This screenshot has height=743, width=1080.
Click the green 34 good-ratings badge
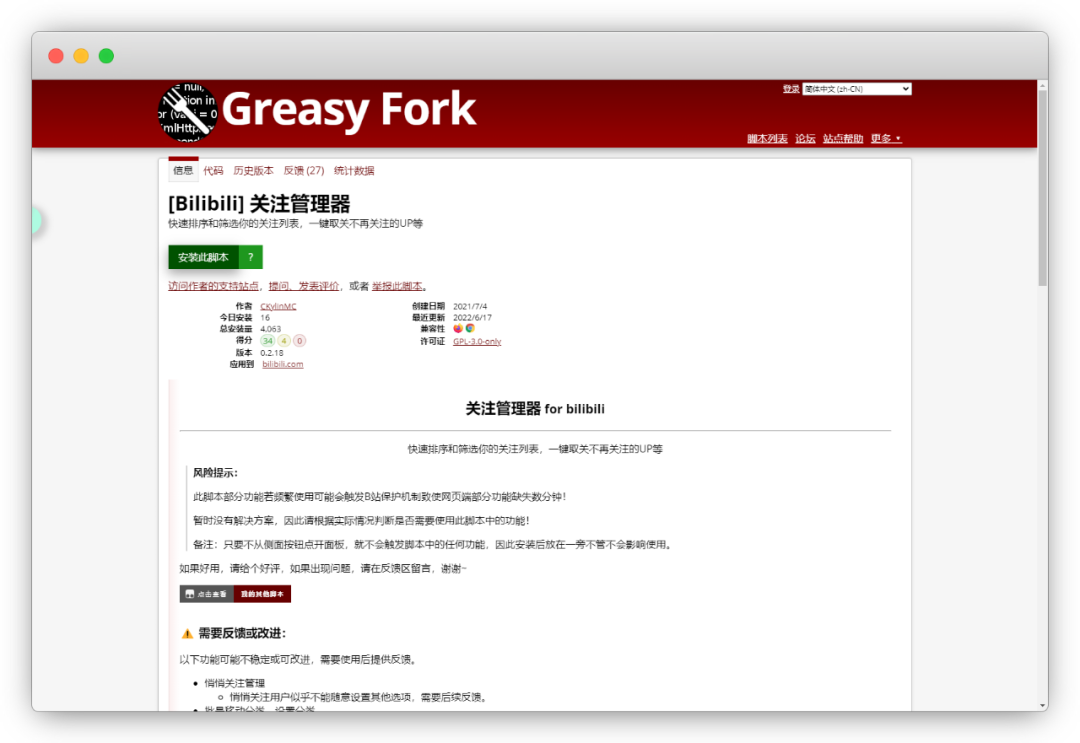point(267,341)
